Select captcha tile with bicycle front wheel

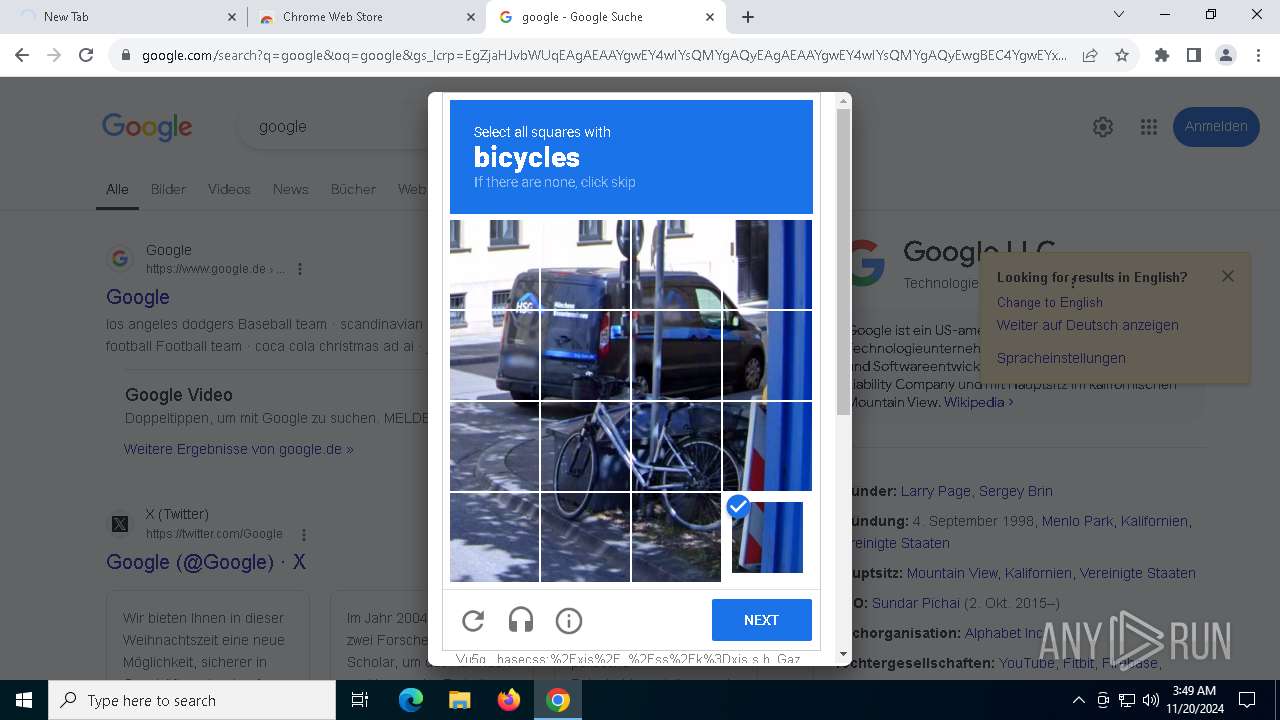[585, 446]
